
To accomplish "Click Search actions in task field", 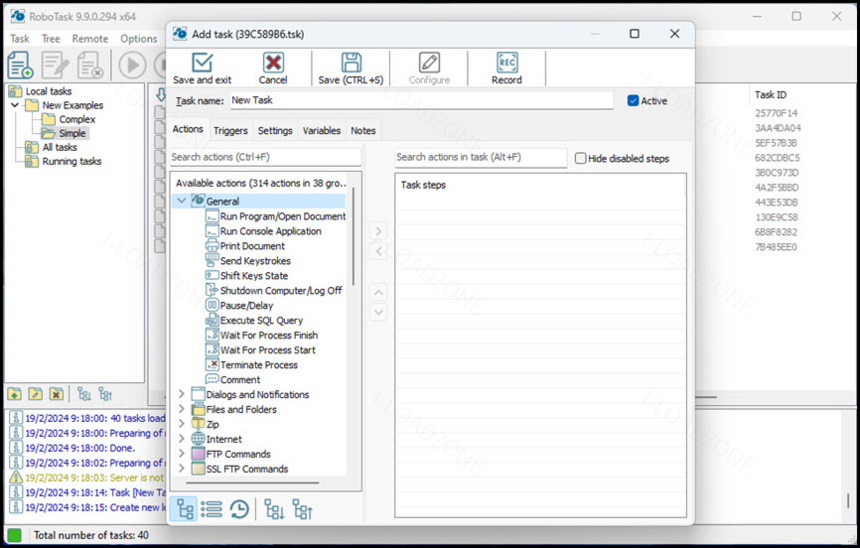I will point(480,157).
